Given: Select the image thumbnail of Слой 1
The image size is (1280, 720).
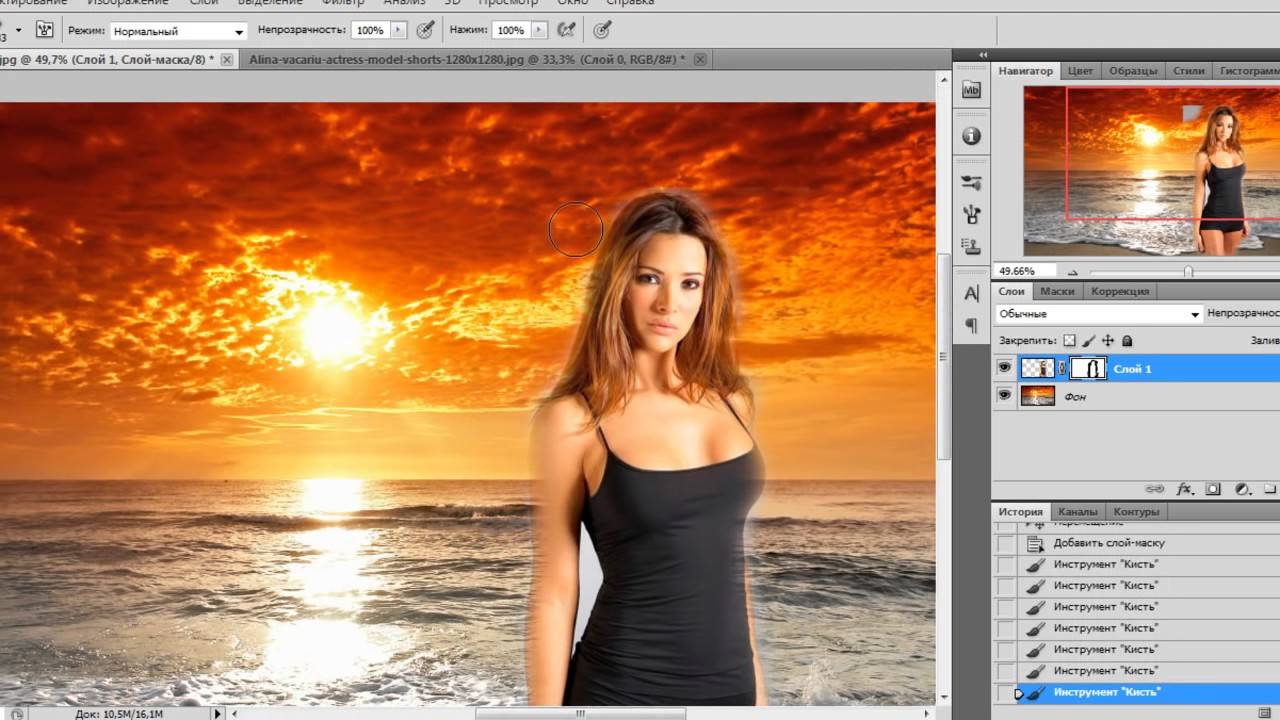Looking at the screenshot, I should coord(1037,369).
